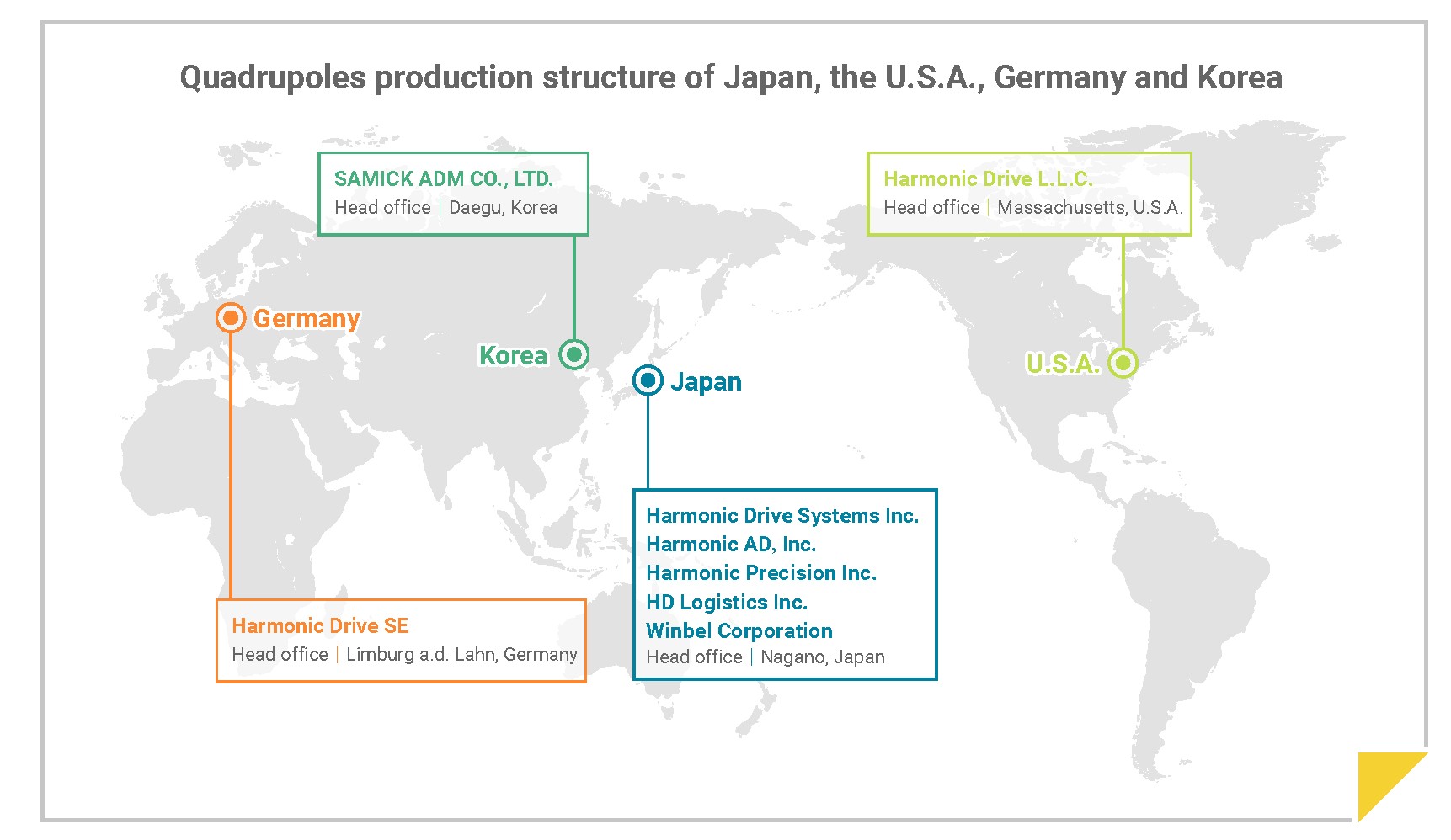Click the U.S.A. lime location marker
Image resolution: width=1451 pixels, height=840 pixels.
1123,363
